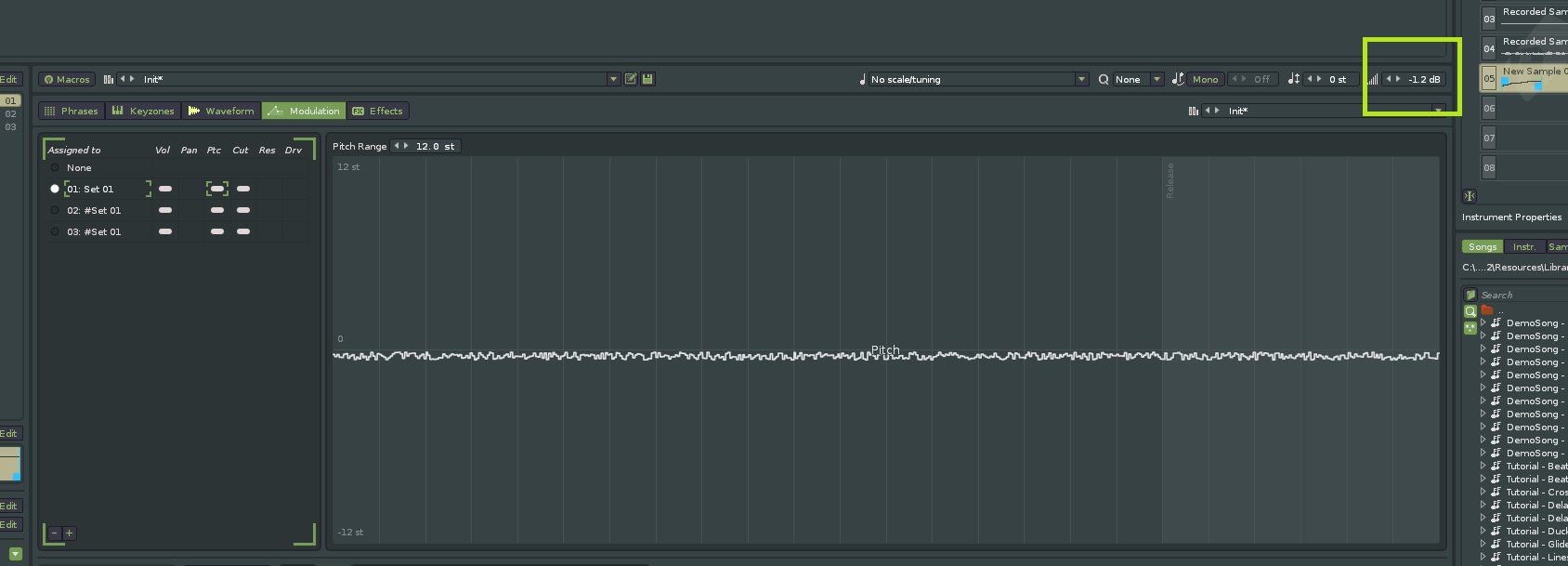Click the parent folder icon in browser
This screenshot has width=1568, height=566.
pyautogui.click(x=1486, y=310)
